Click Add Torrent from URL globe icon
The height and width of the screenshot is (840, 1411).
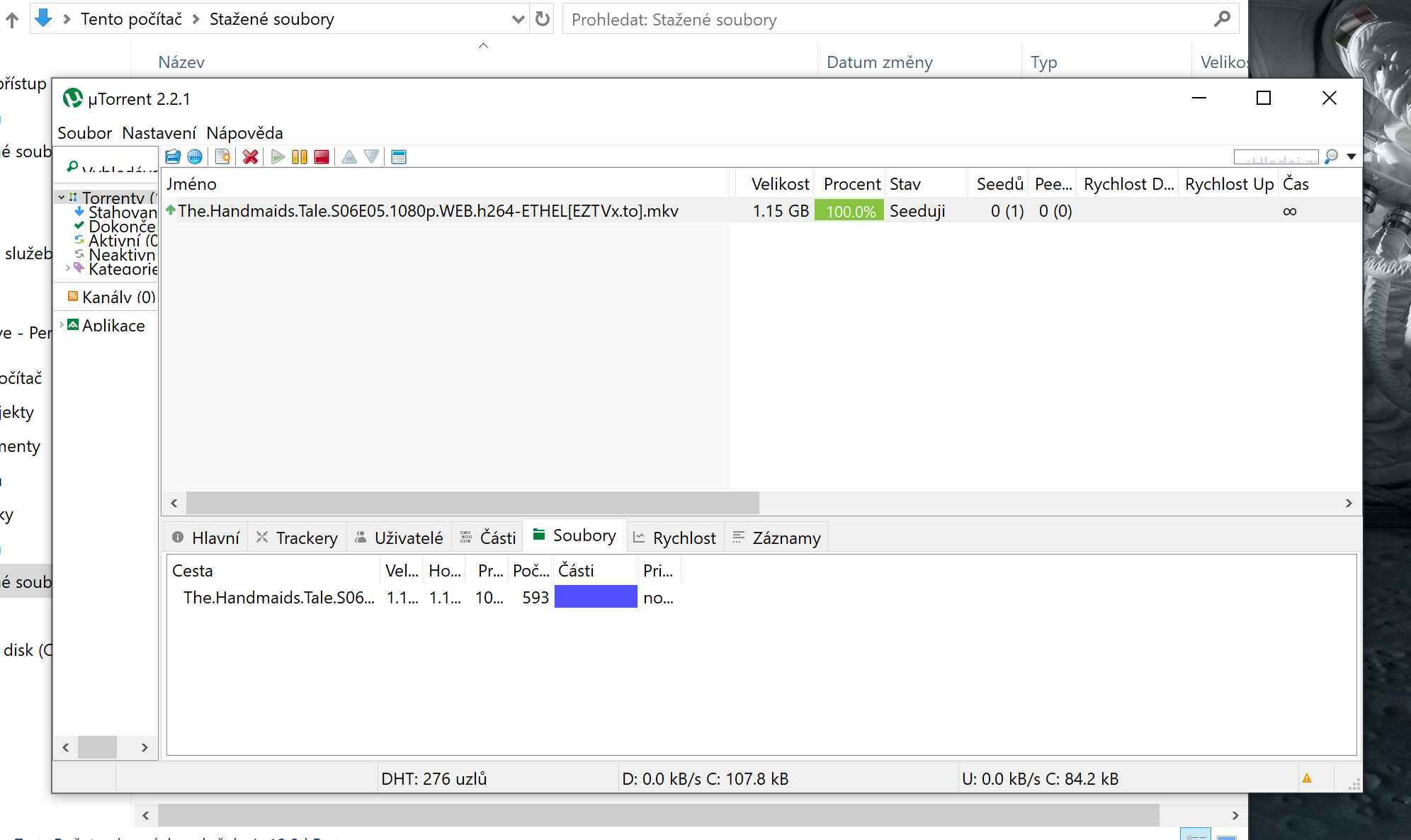[x=195, y=157]
